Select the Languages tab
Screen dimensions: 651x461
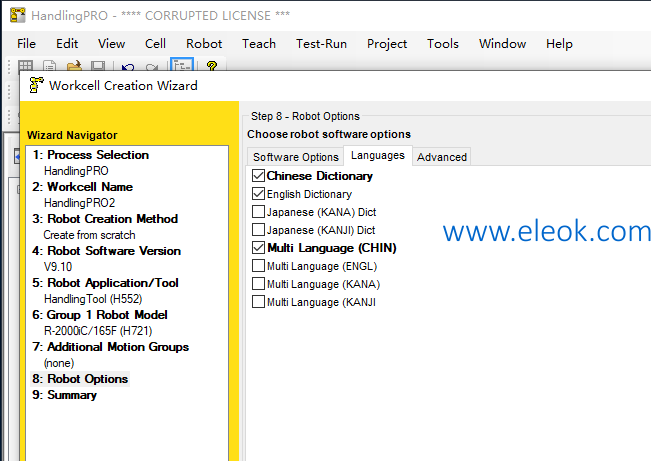pyautogui.click(x=377, y=155)
